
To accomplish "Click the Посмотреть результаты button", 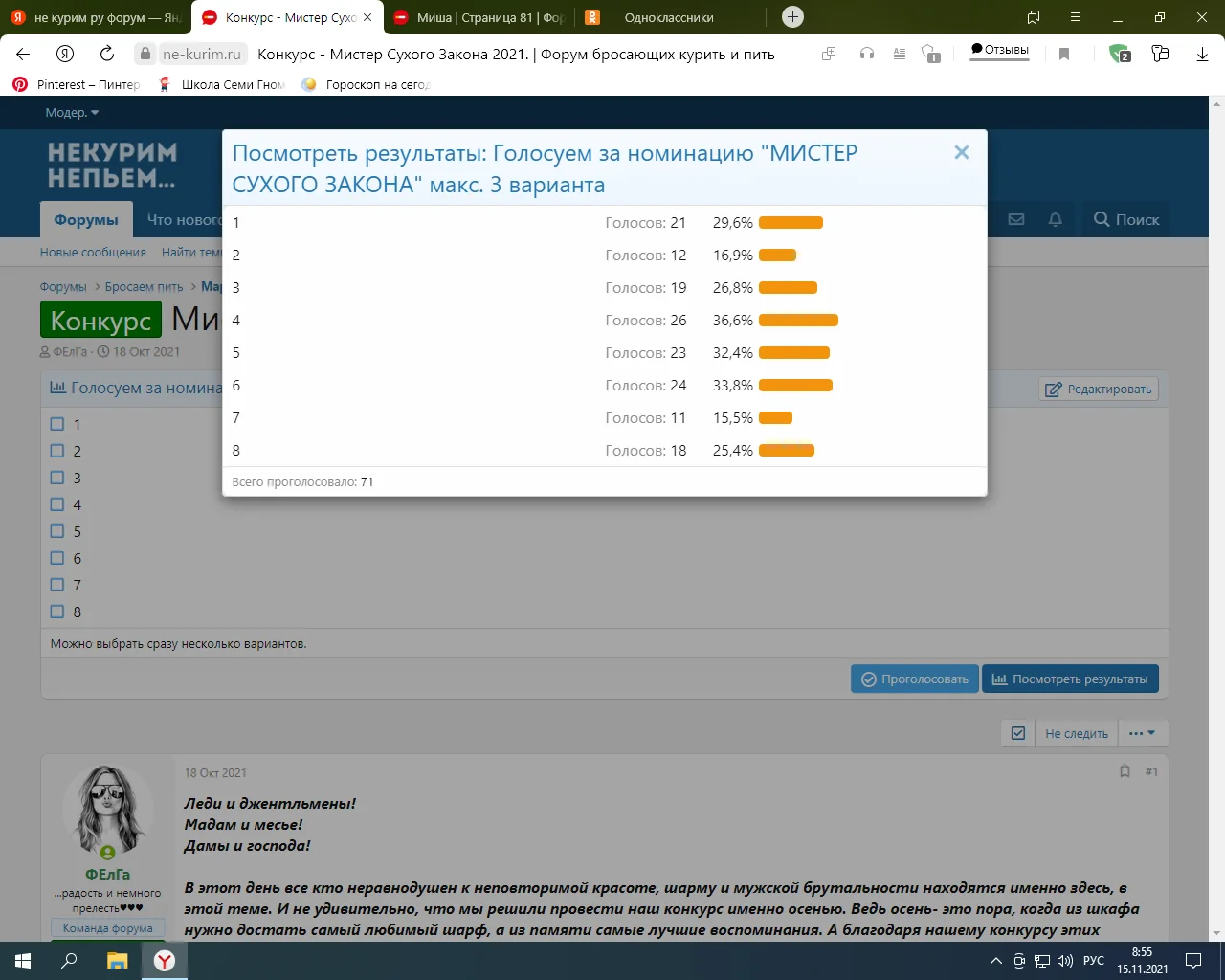I will tap(1070, 679).
